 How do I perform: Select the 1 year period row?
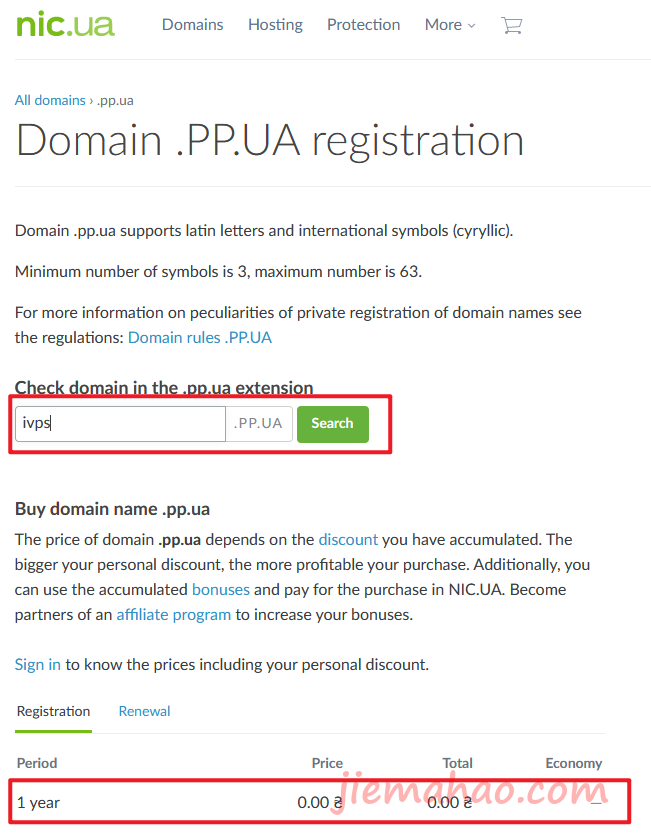[320, 802]
